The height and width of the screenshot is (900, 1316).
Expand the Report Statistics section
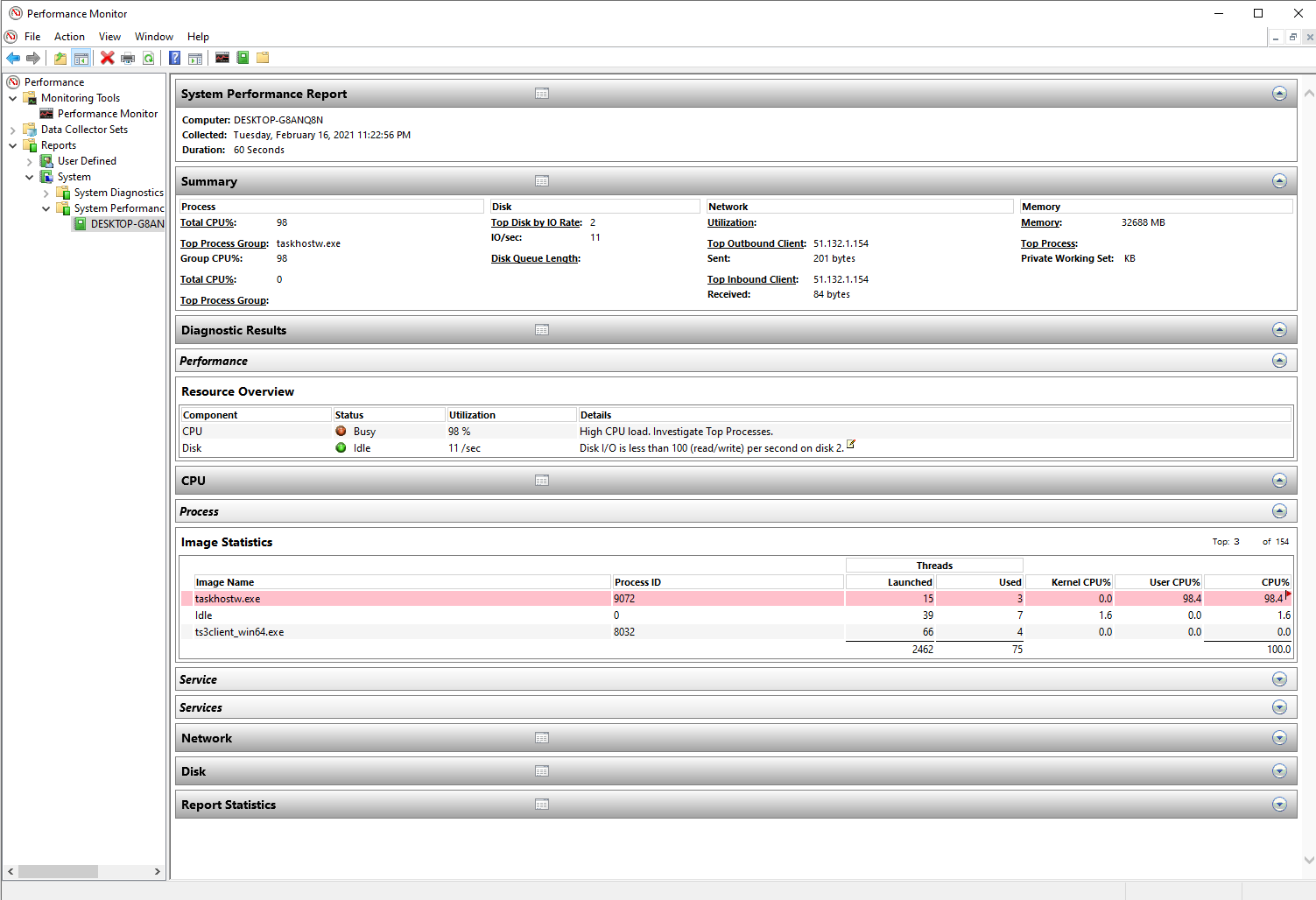pos(1279,805)
